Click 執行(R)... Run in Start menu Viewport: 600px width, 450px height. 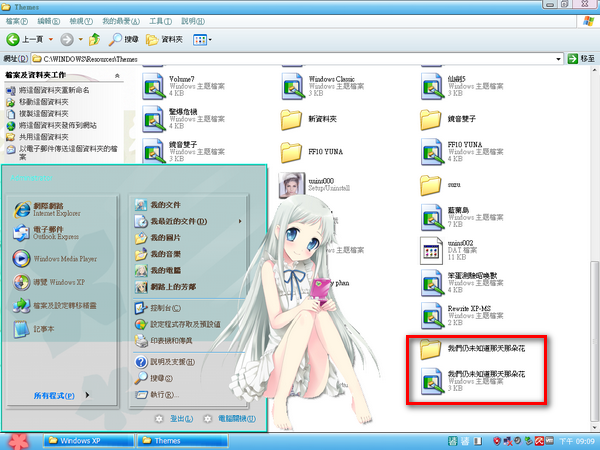click(157, 394)
